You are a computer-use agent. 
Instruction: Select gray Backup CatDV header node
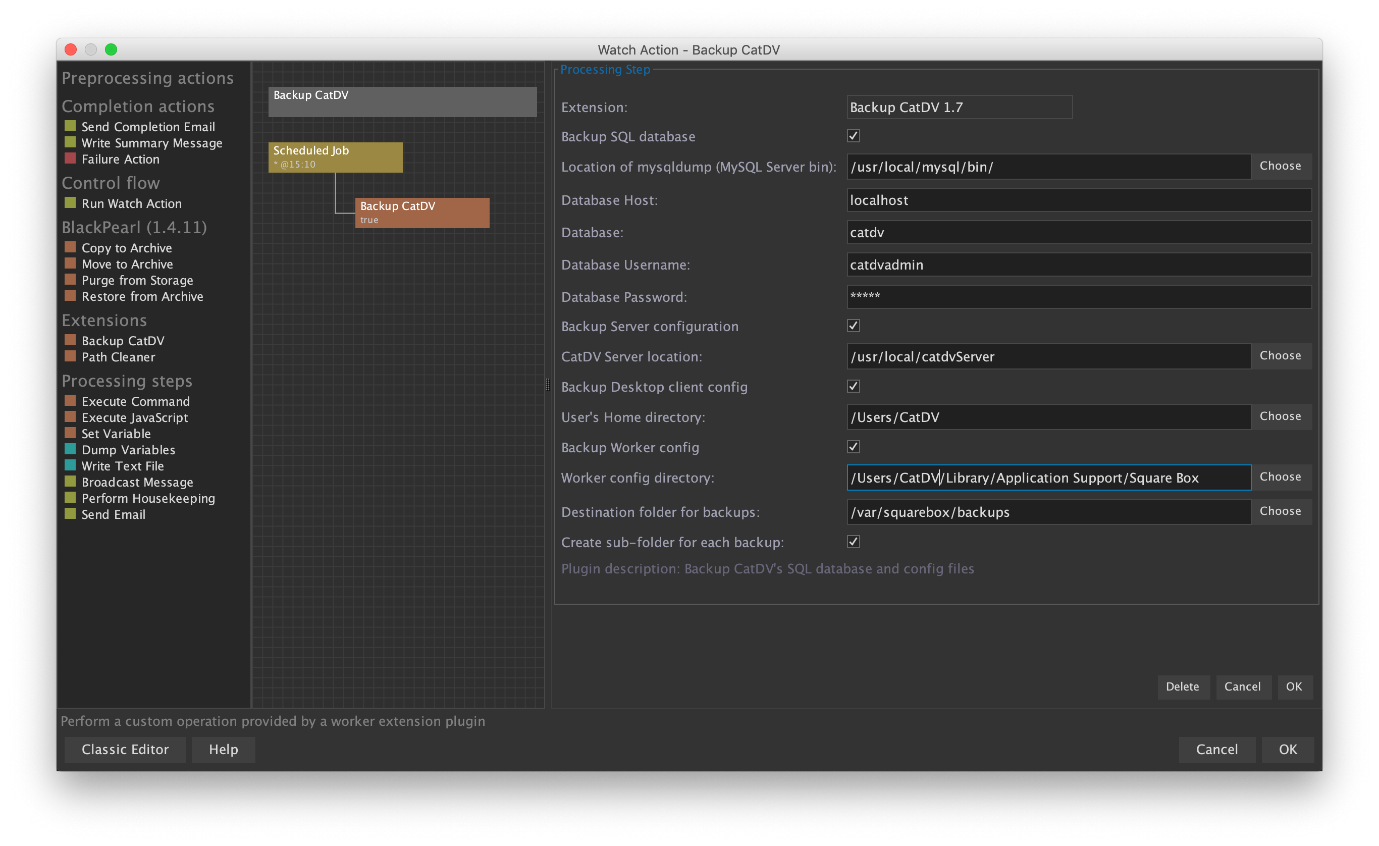point(403,102)
